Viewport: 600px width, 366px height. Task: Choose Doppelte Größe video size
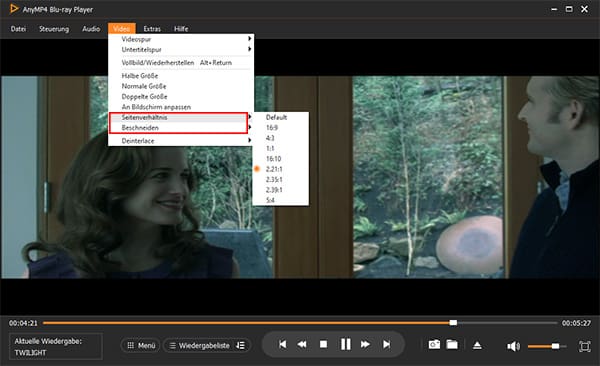181,96
